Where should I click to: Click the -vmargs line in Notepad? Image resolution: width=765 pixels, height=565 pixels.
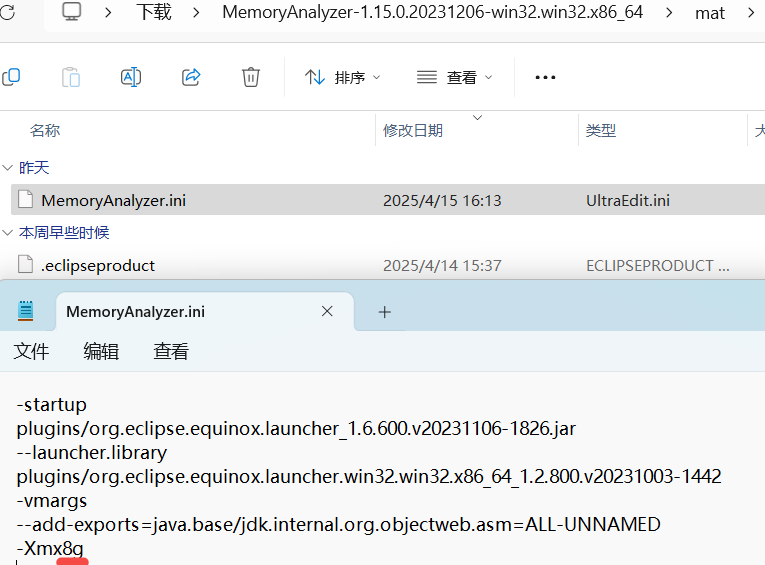coord(52,501)
